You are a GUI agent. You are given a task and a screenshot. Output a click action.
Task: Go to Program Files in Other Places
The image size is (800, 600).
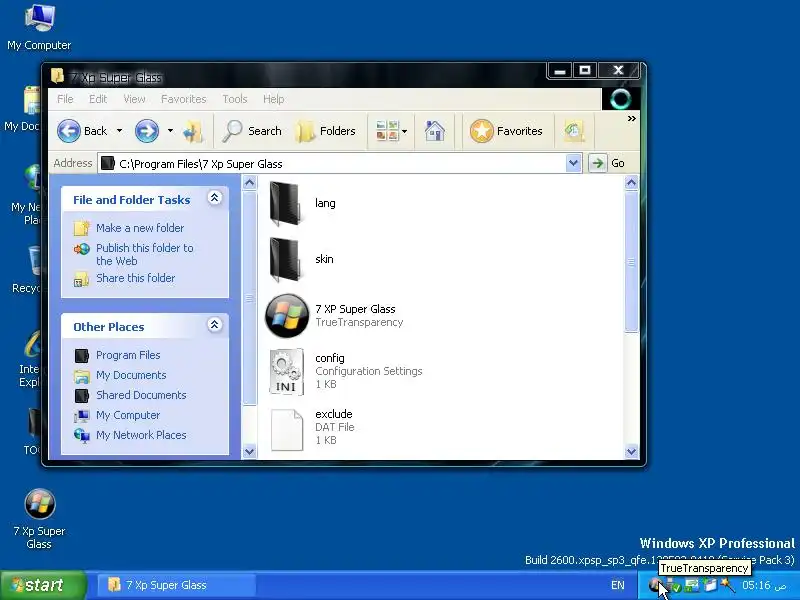[x=128, y=355]
